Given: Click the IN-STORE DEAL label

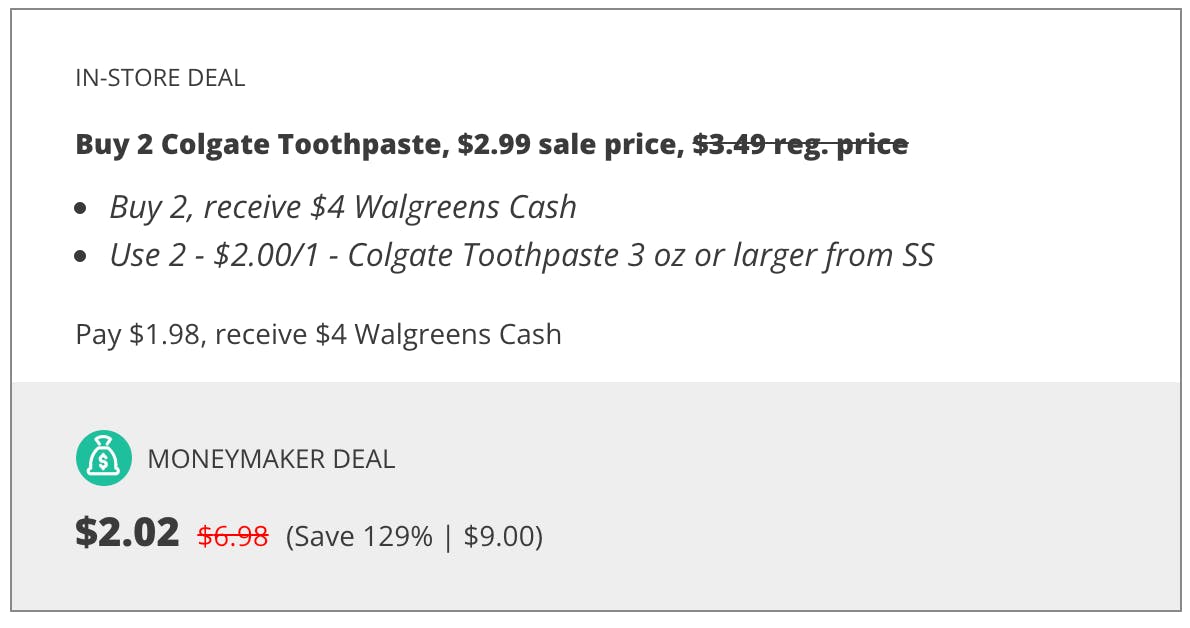Looking at the screenshot, I should coord(160,78).
